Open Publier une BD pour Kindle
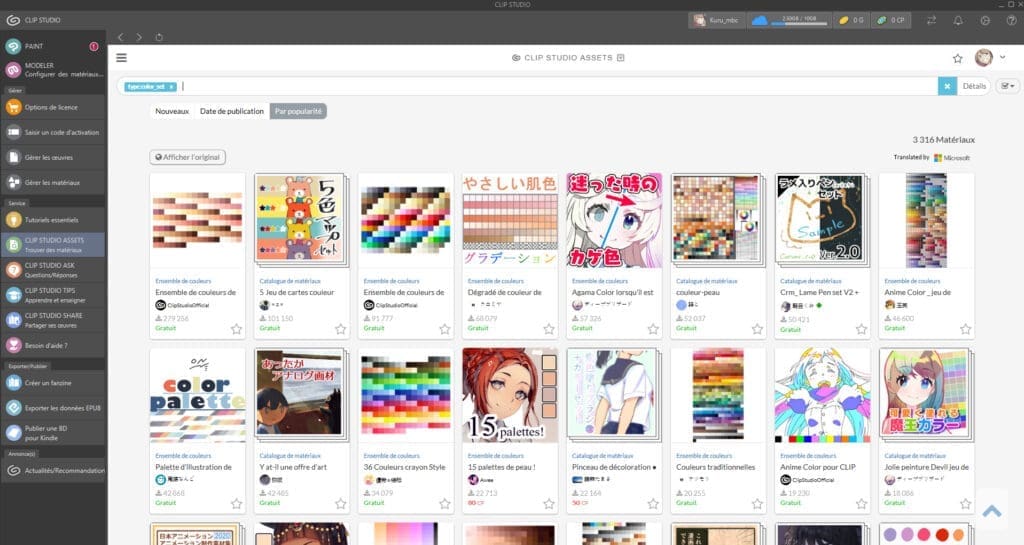 pyautogui.click(x=52, y=433)
